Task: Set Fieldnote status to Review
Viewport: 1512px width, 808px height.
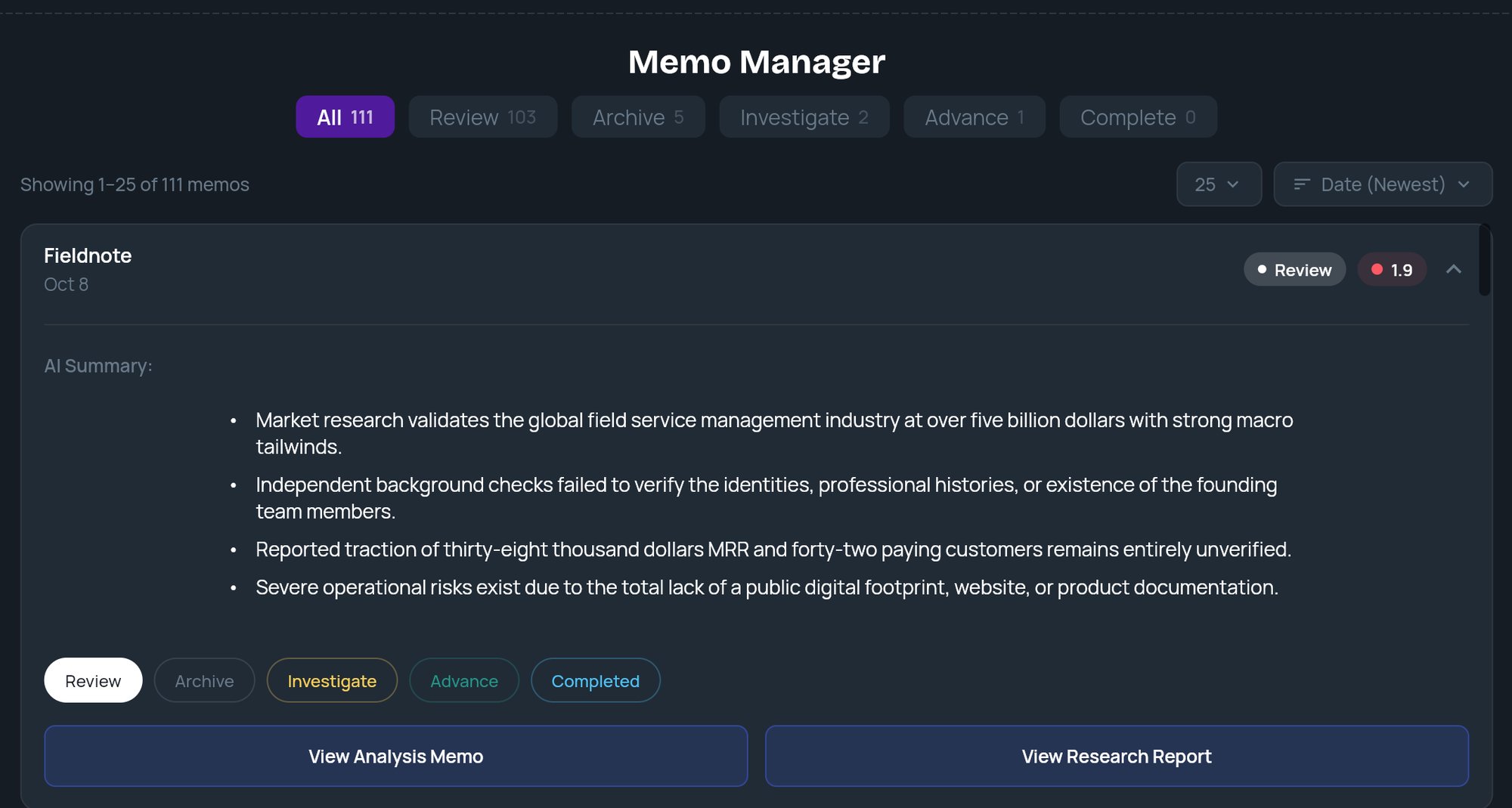Action: click(93, 680)
